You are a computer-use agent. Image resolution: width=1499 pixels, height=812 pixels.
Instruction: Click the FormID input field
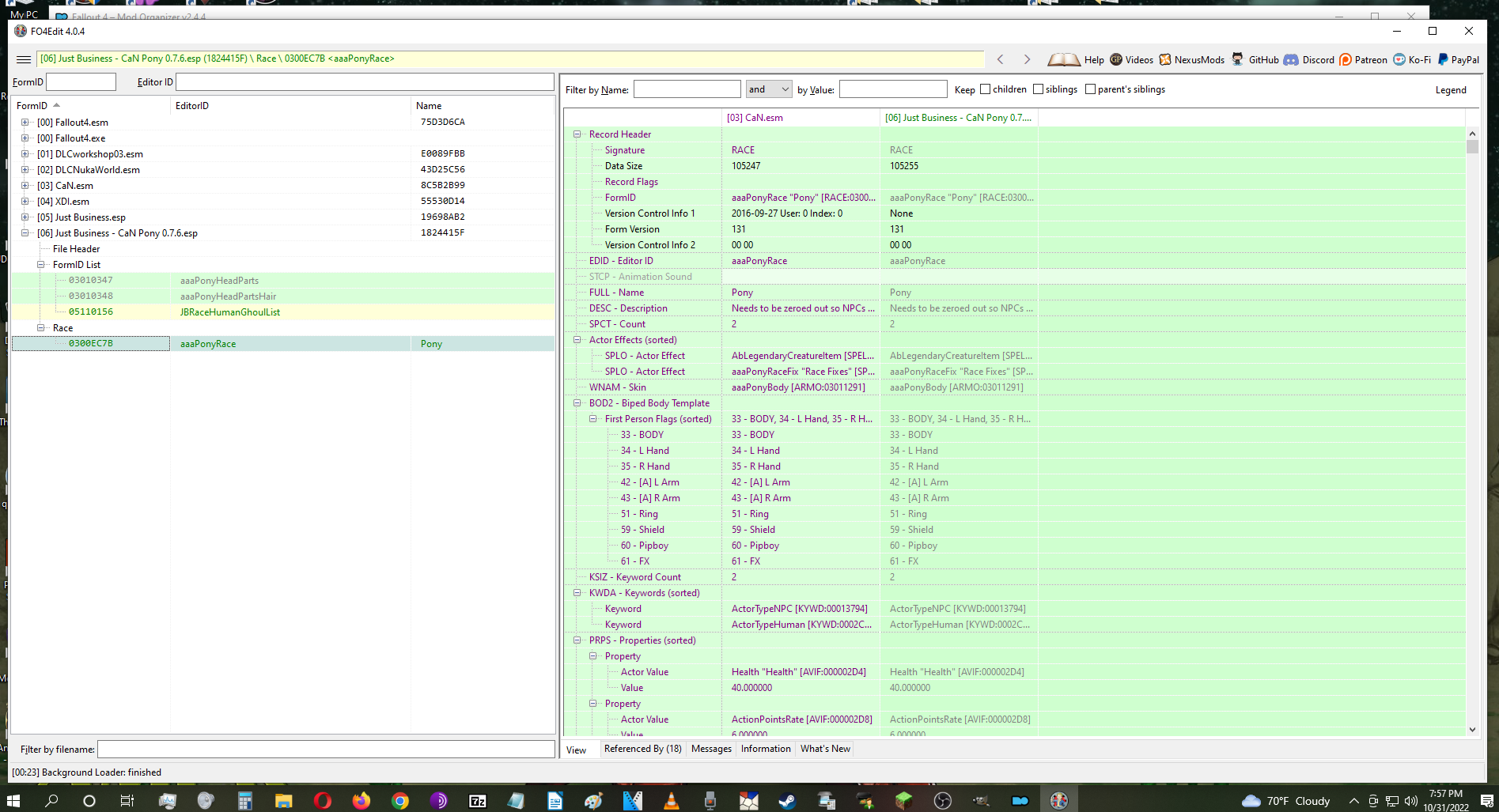coord(81,81)
